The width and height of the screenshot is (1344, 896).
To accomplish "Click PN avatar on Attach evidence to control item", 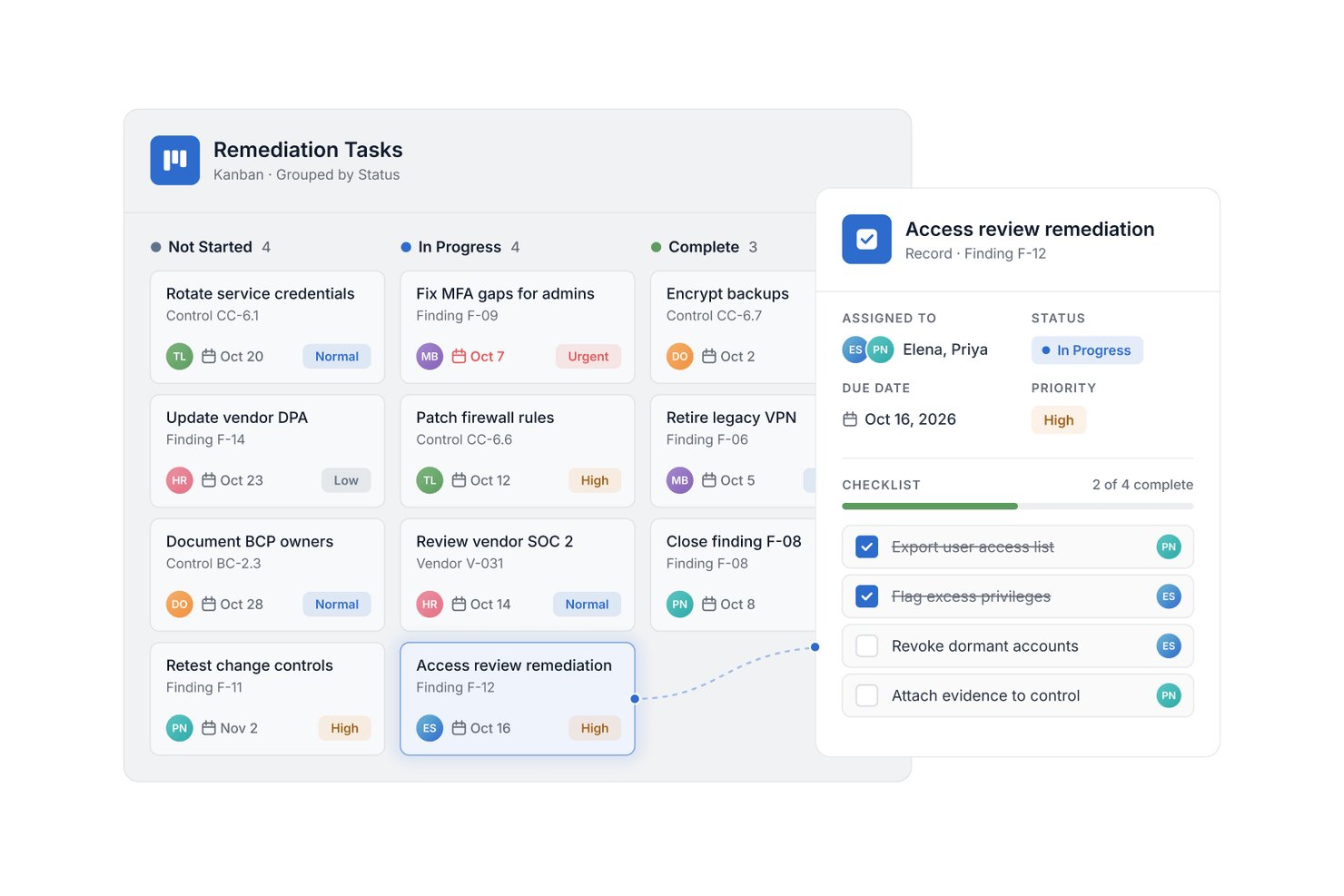I will click(x=1169, y=695).
